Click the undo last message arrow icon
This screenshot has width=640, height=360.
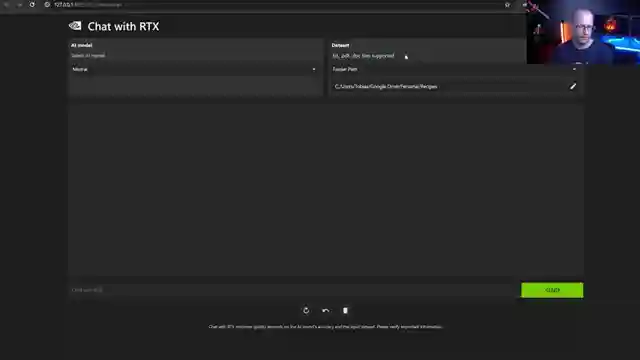click(325, 311)
